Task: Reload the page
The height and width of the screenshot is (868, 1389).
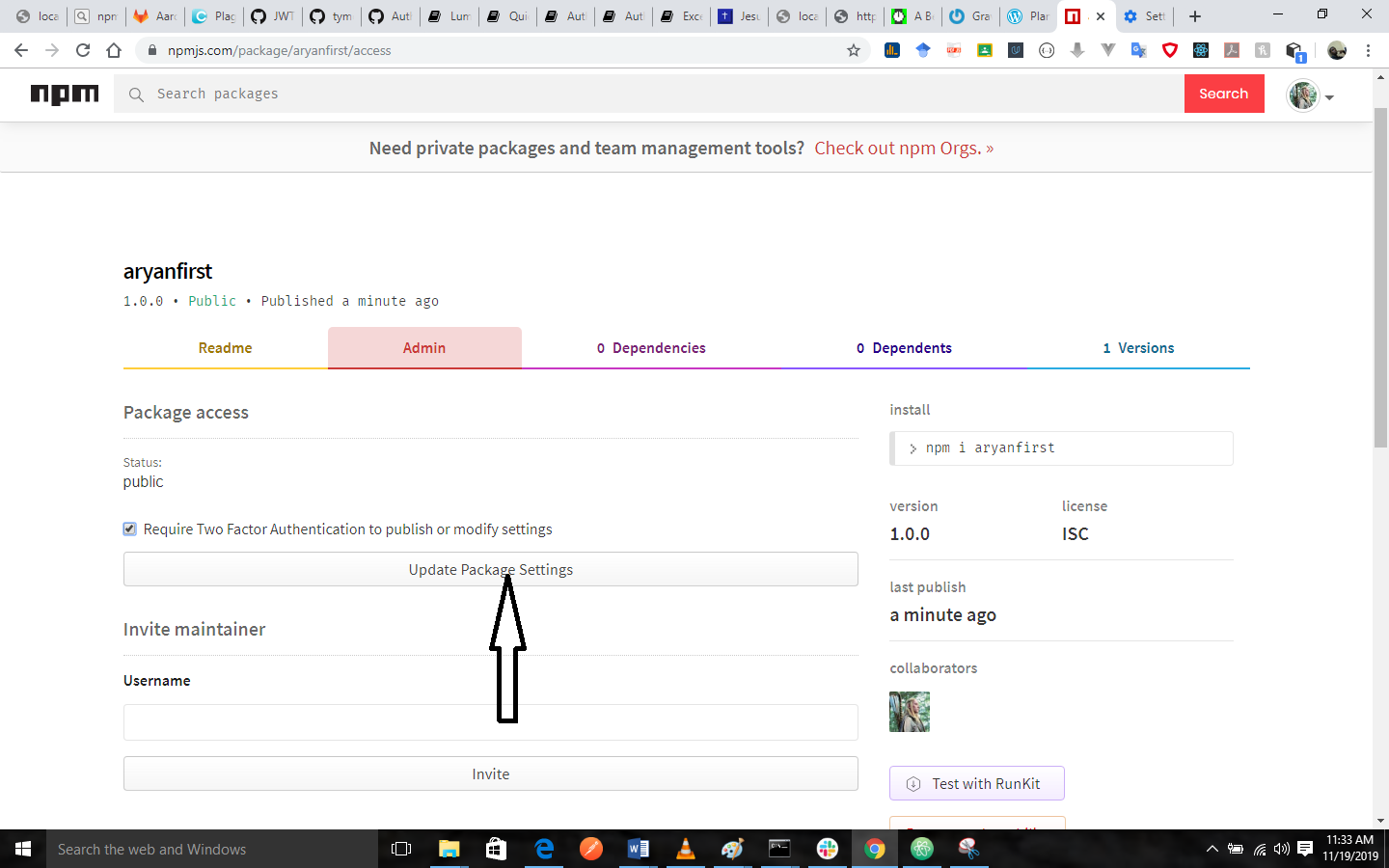Action: 83,50
